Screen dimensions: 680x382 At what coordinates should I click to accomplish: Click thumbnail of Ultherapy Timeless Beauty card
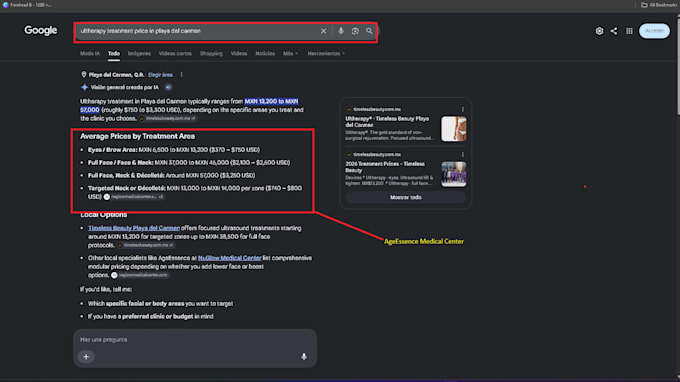pyautogui.click(x=454, y=128)
